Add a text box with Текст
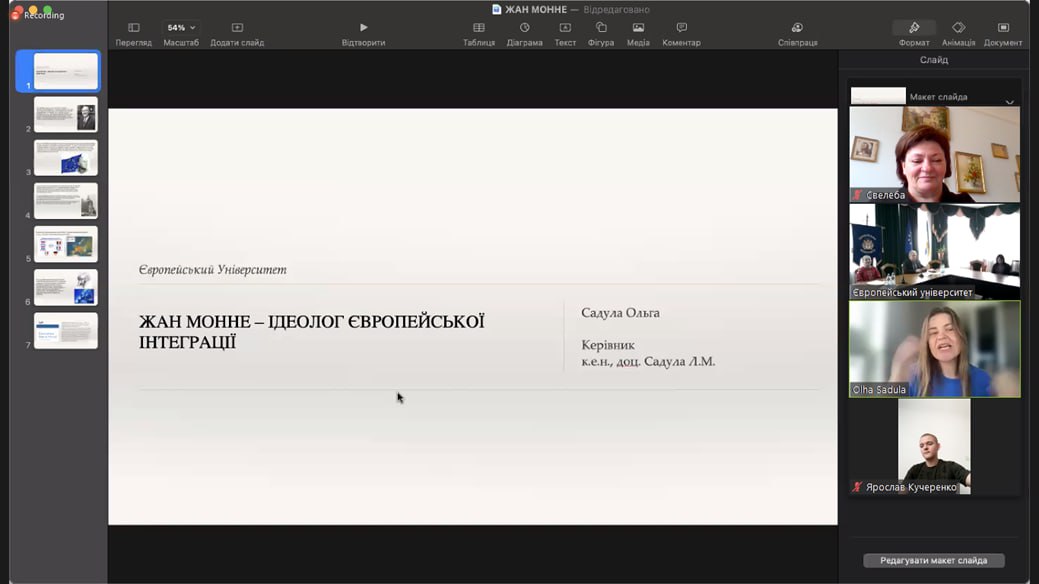 (x=565, y=28)
